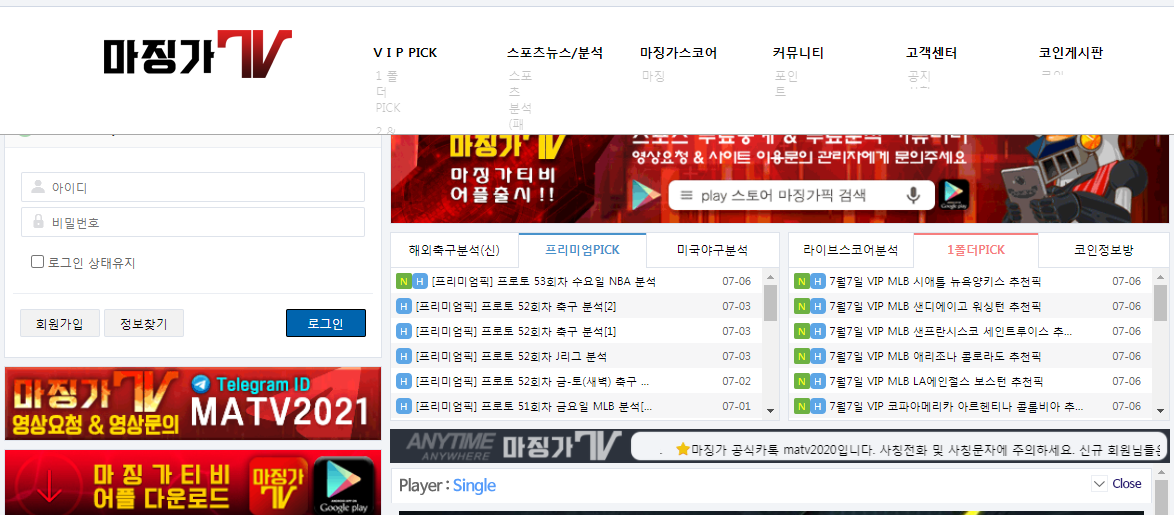The height and width of the screenshot is (515, 1174).
Task: Switch to 해외축구분석(신) tab
Action: [454, 250]
